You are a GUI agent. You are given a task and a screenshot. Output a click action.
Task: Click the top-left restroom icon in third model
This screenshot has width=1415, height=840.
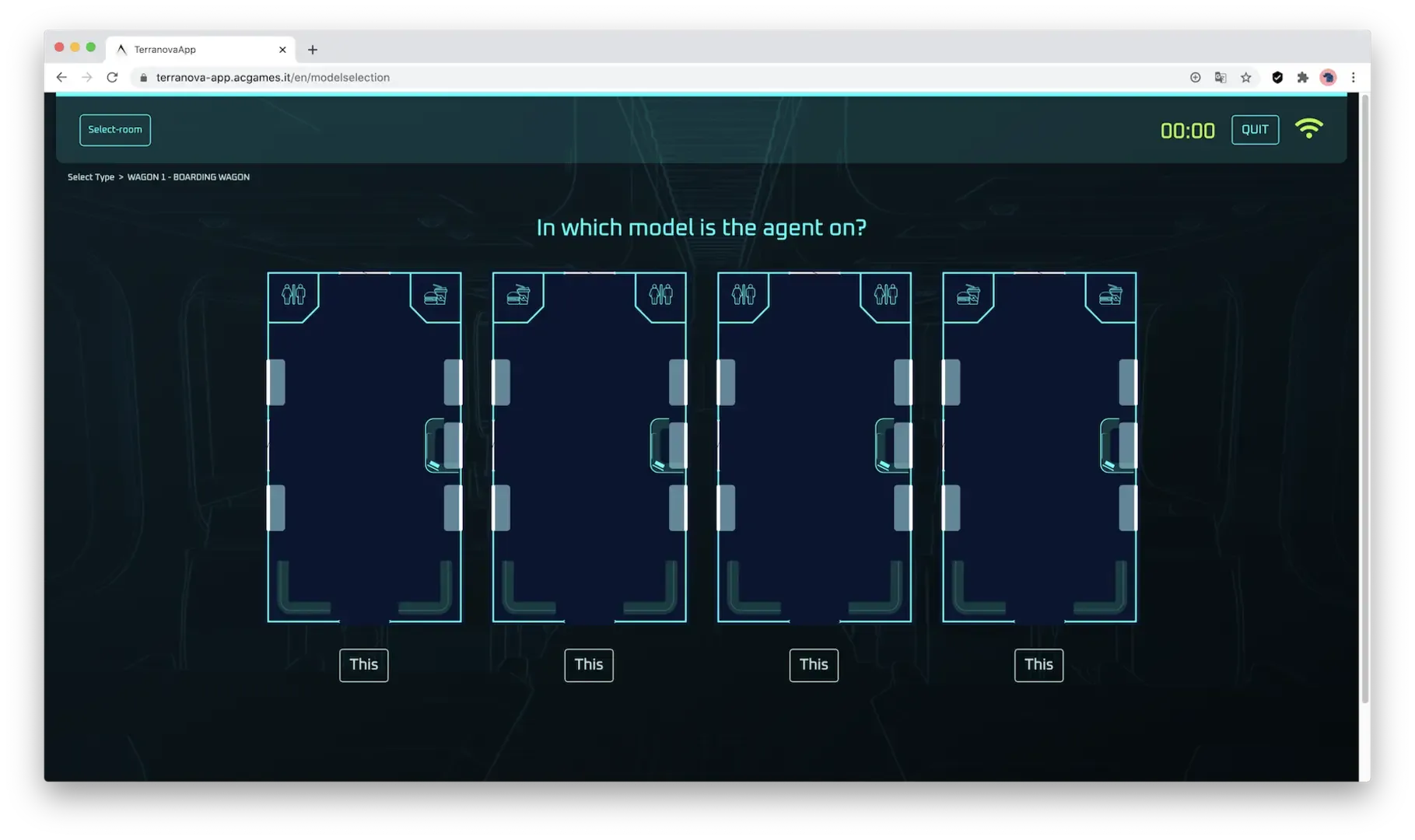(x=743, y=295)
